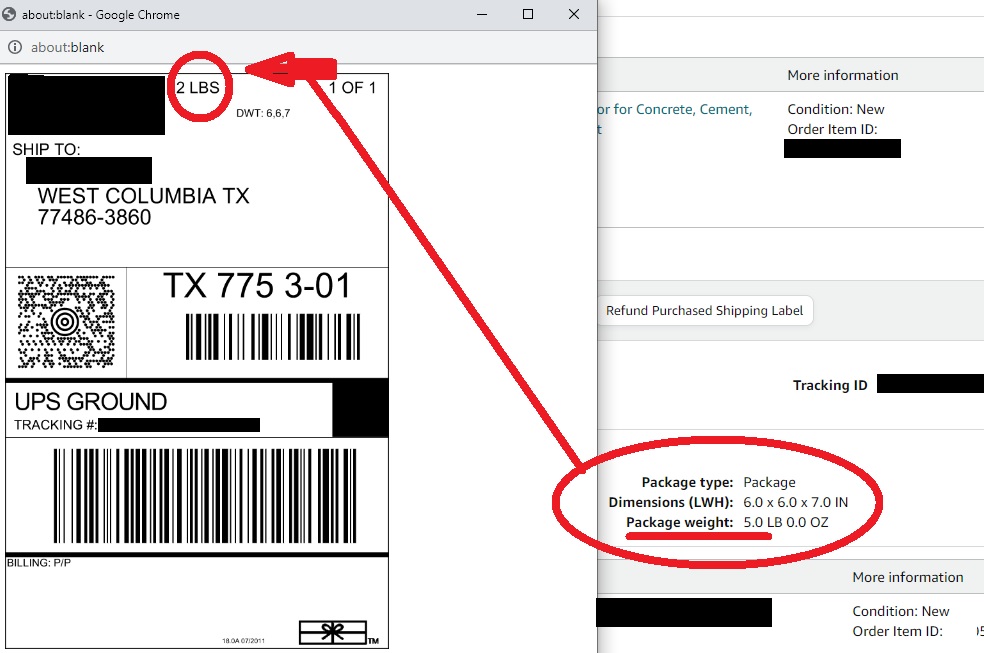
Task: Select the upper 'Condition: New' text
Action: coord(836,109)
